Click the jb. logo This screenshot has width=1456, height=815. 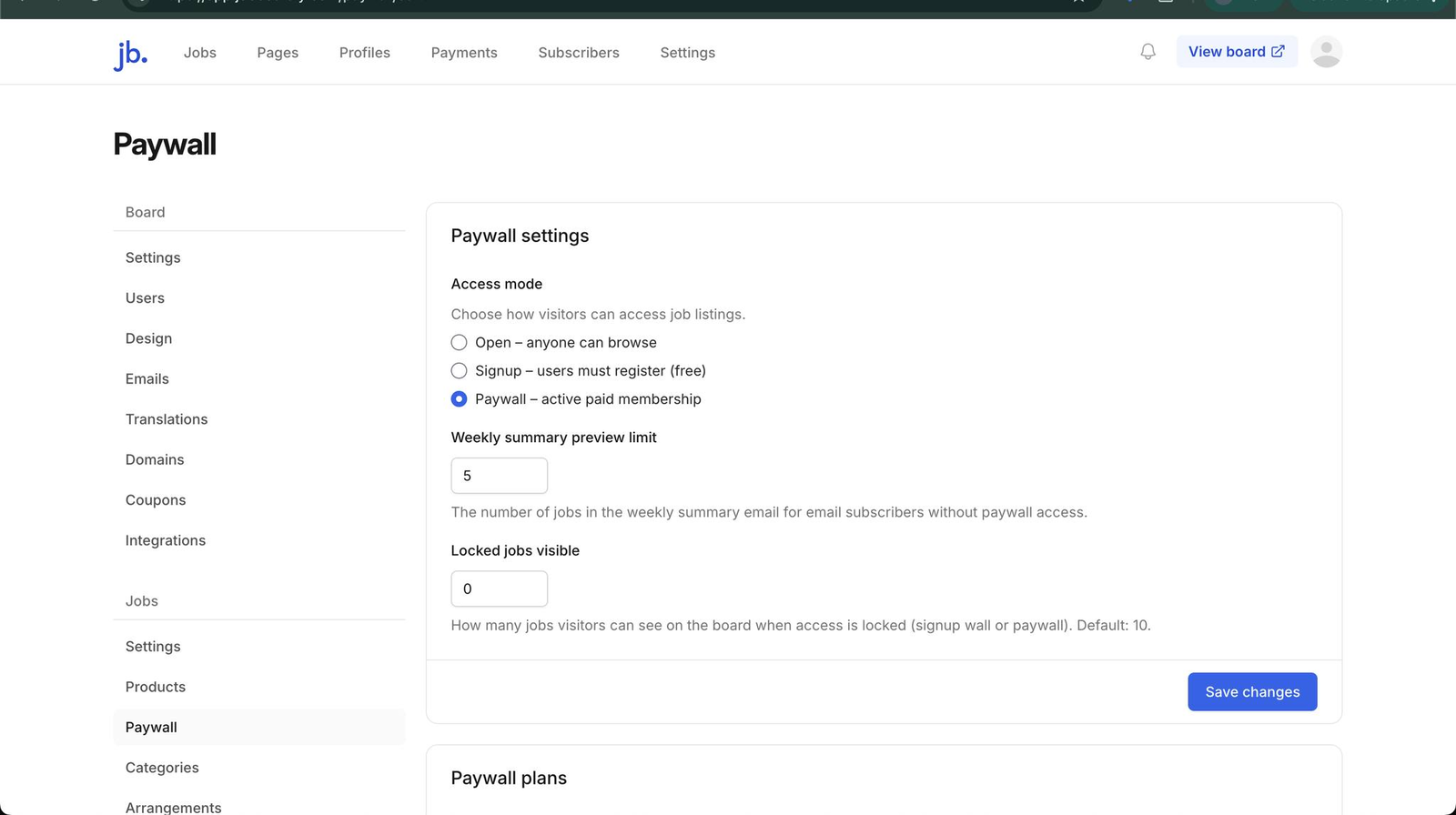130,54
